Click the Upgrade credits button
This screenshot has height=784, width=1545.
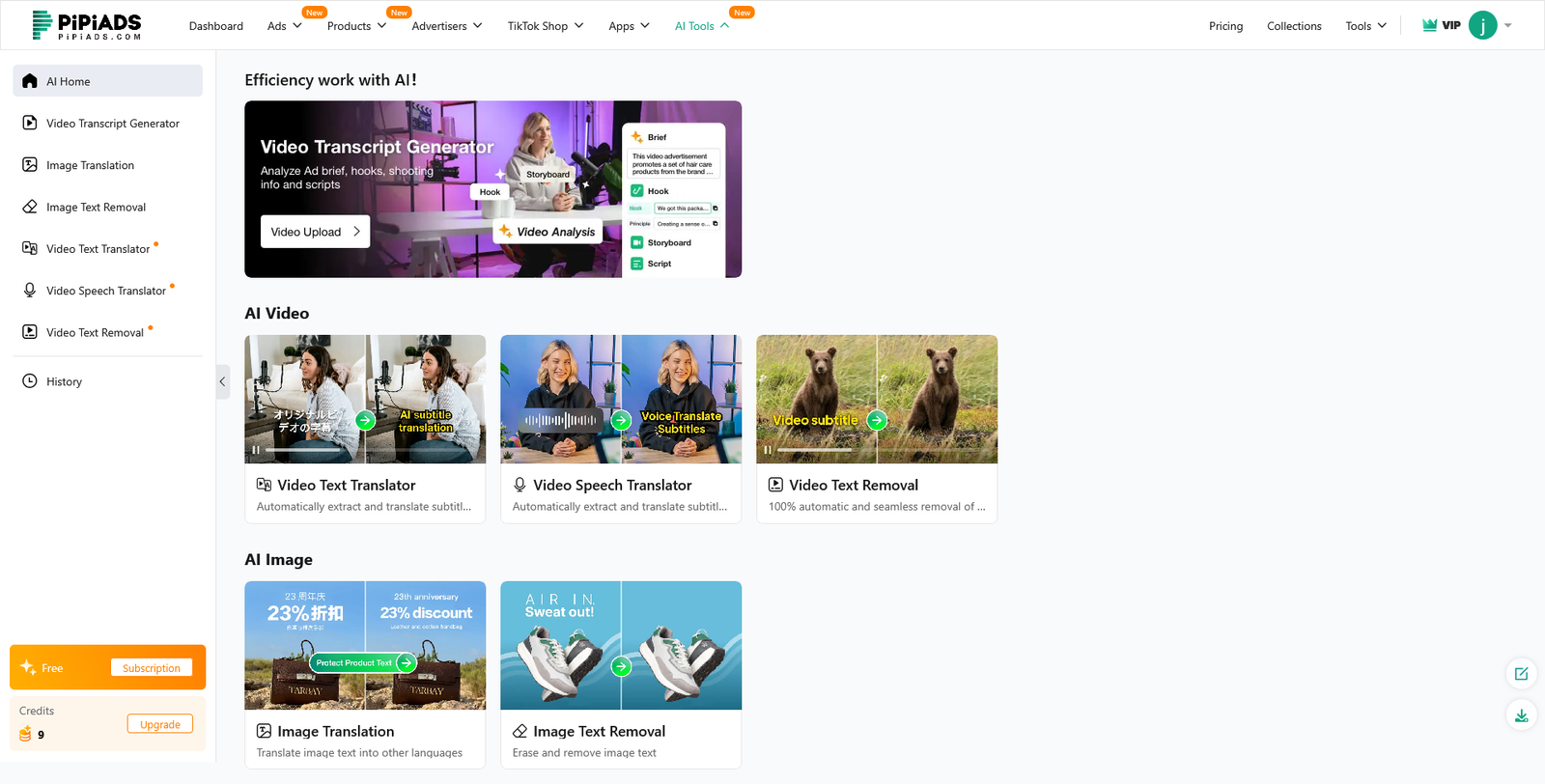pos(160,724)
